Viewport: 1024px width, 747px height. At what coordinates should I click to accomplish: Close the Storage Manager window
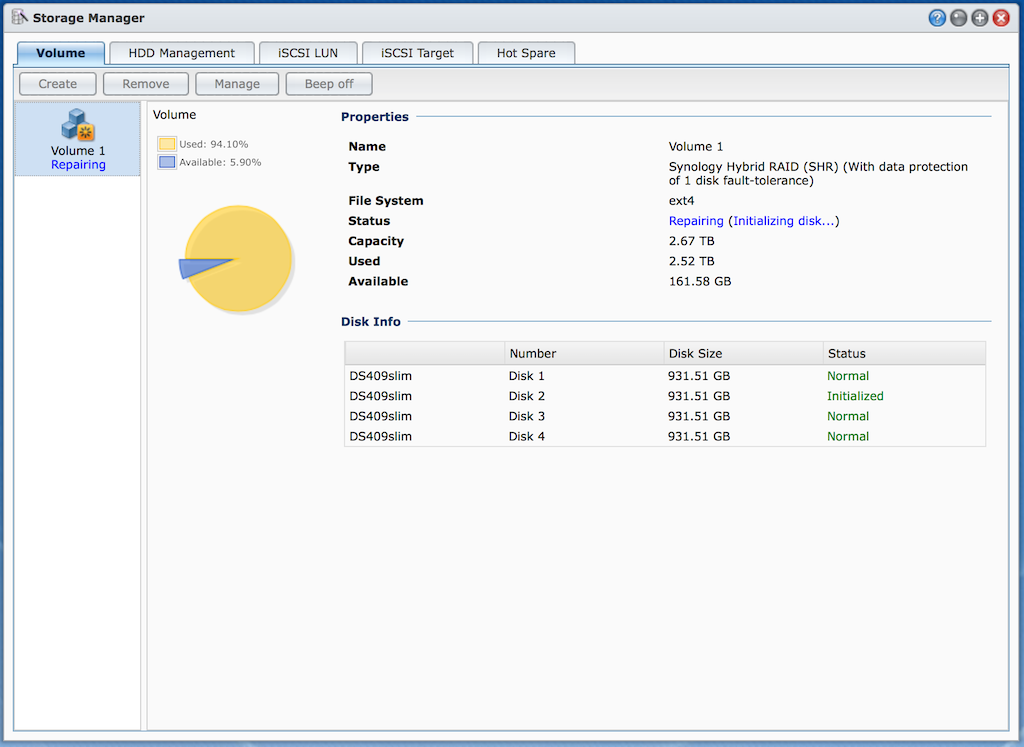coord(1000,18)
